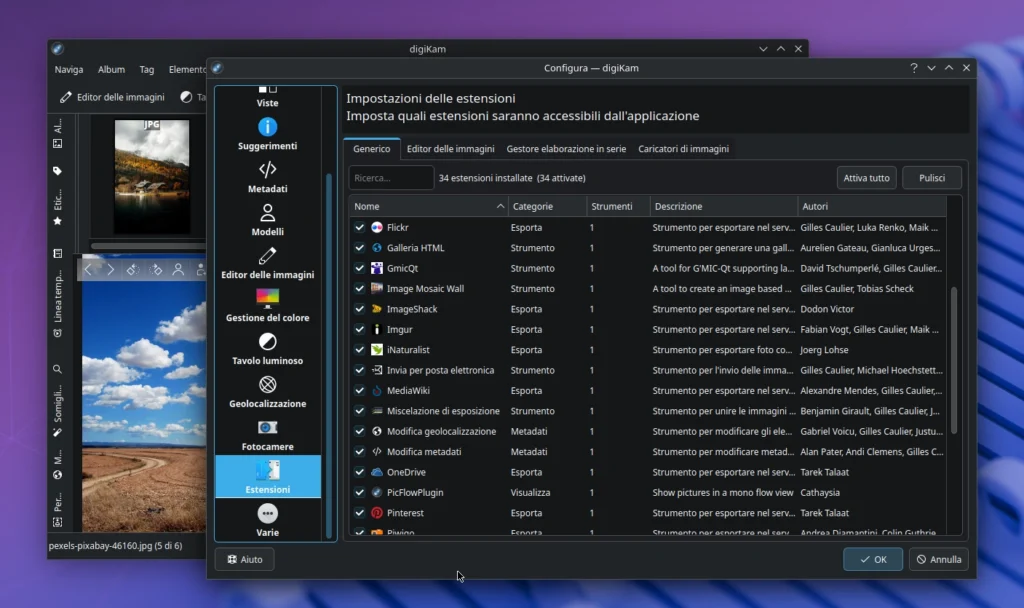Go to the next image using forward arrow
Screen dimensions: 1024x608
pos(110,269)
